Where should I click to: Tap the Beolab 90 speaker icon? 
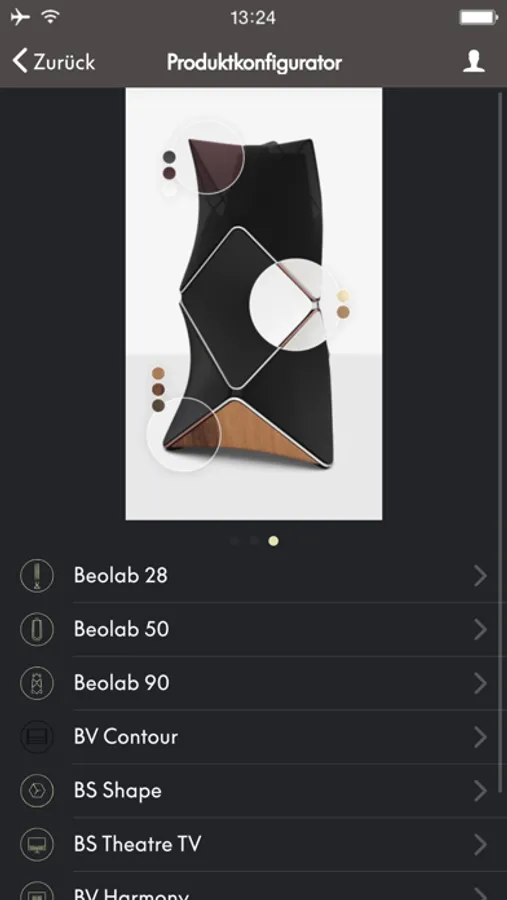tap(37, 683)
